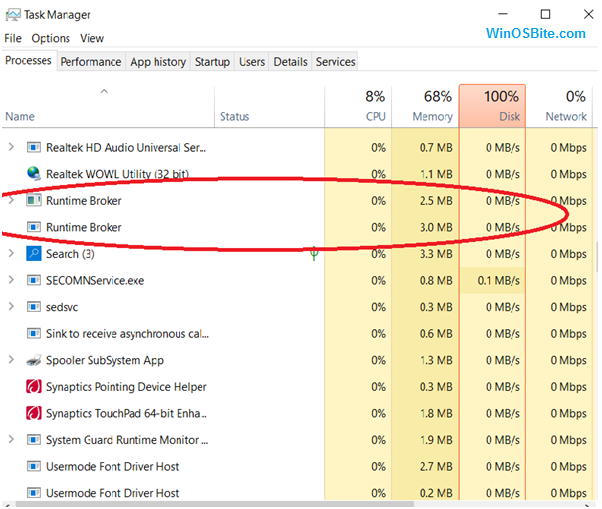This screenshot has height=509, width=602.
Task: Switch to the Details tab
Action: click(x=290, y=62)
